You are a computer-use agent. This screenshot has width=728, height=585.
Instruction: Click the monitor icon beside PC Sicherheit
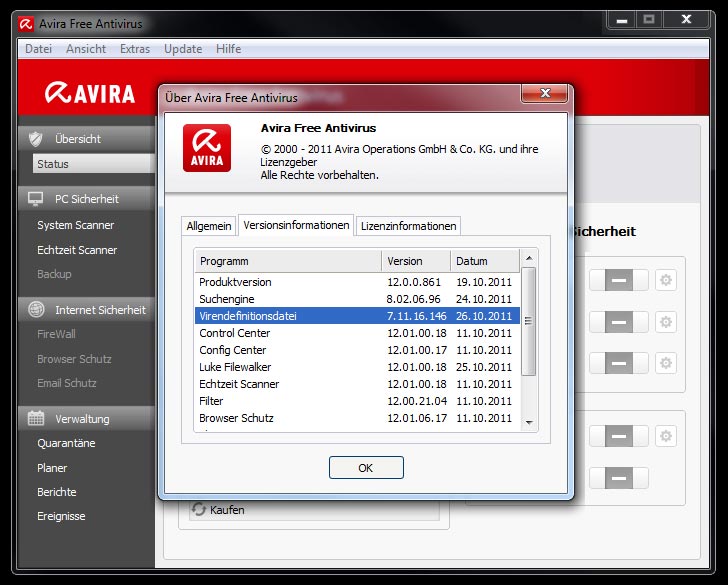click(x=35, y=199)
